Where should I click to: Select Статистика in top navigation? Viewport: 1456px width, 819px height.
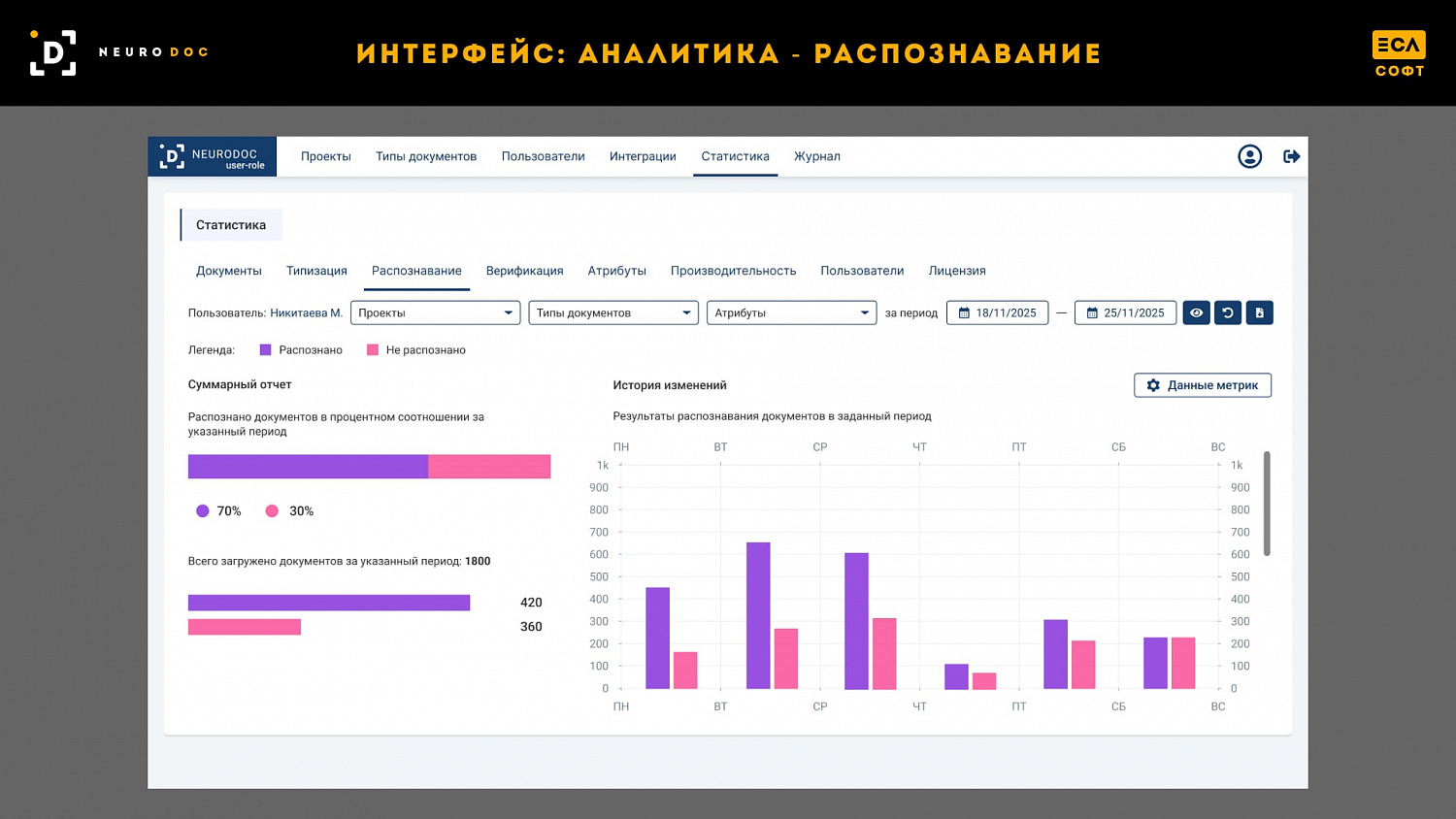click(735, 156)
